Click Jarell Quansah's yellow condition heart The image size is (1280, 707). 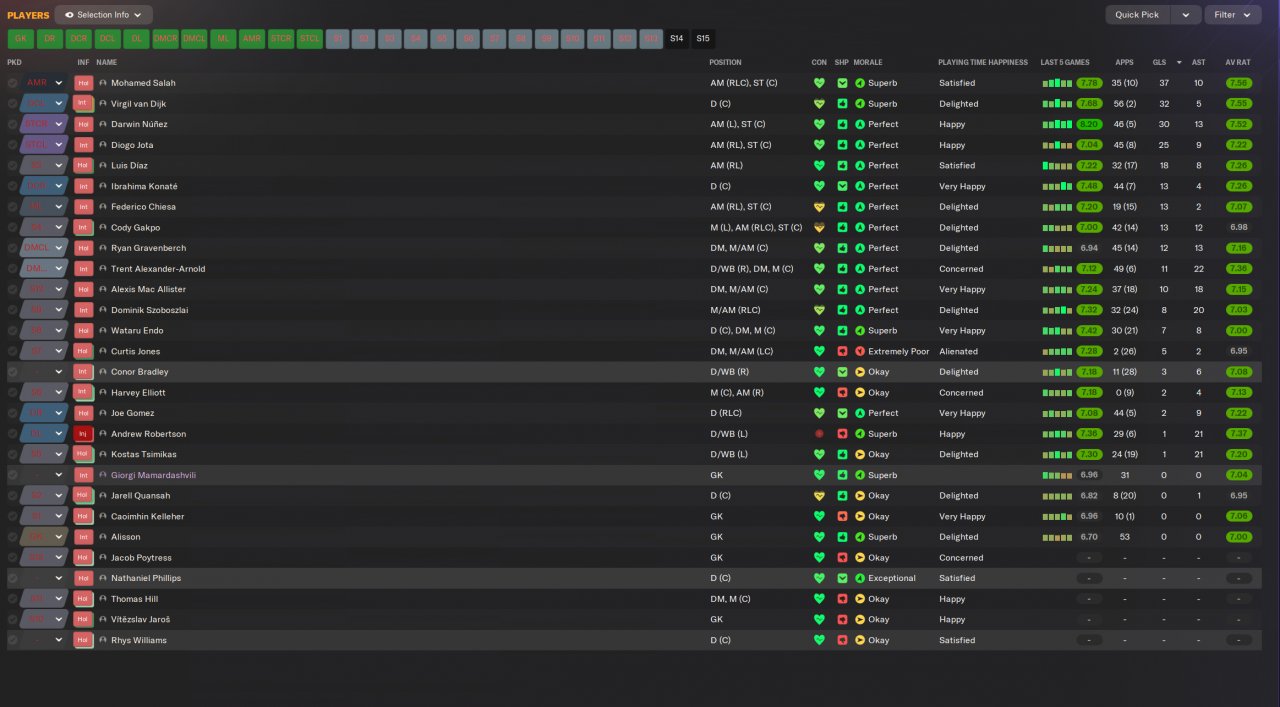click(x=819, y=496)
